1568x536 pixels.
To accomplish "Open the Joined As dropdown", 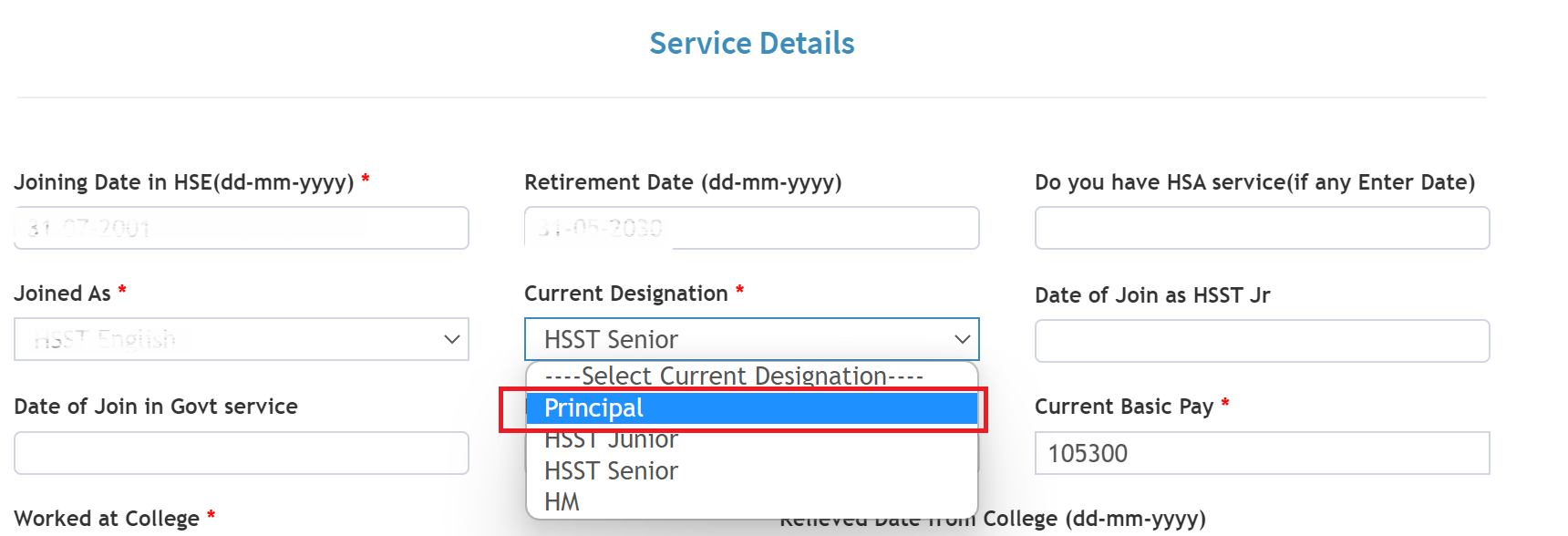I will (241, 339).
